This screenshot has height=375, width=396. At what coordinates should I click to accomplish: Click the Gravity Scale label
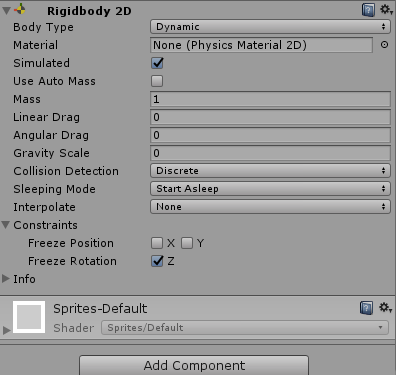(x=52, y=153)
